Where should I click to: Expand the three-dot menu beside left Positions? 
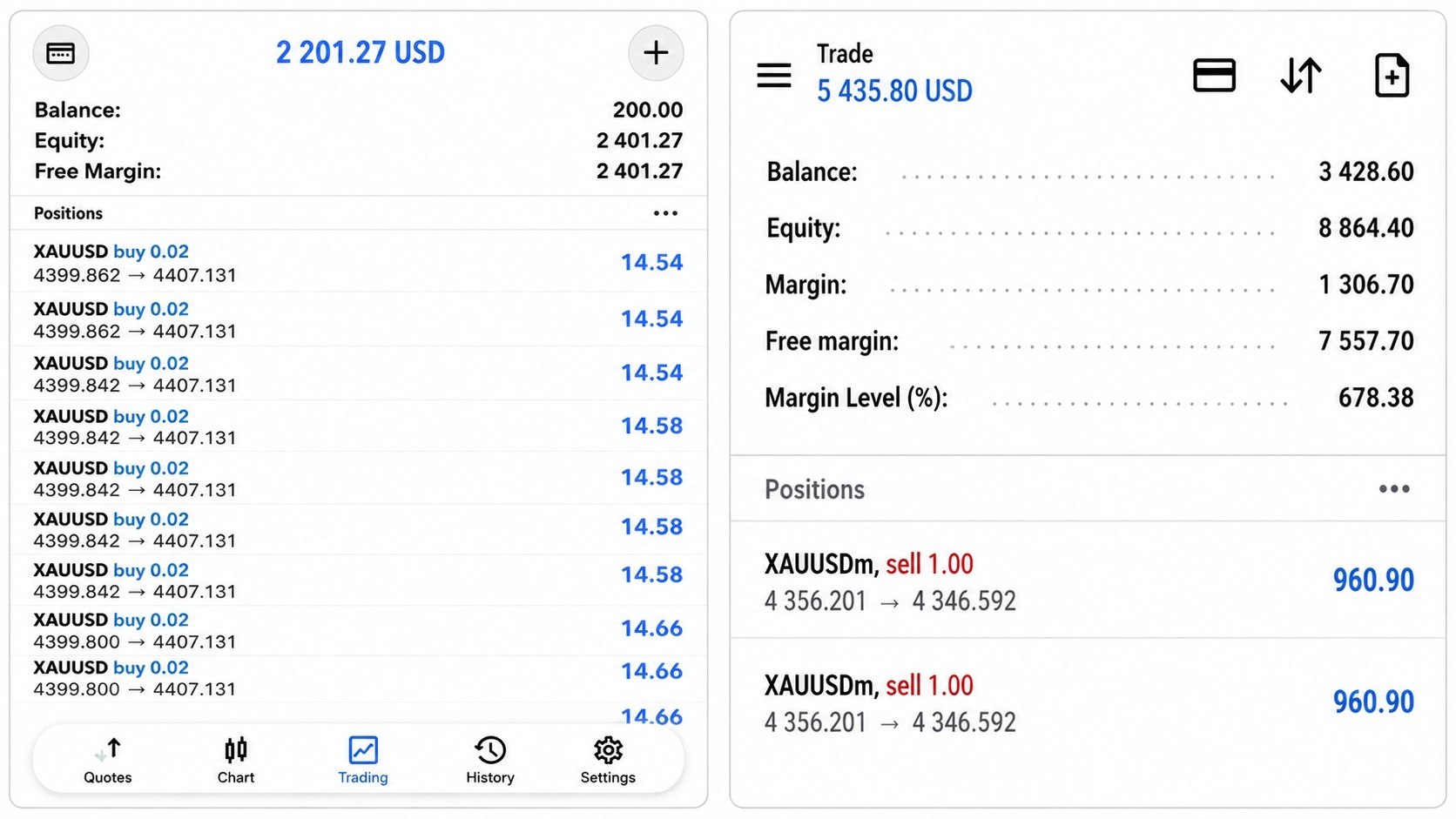point(665,213)
